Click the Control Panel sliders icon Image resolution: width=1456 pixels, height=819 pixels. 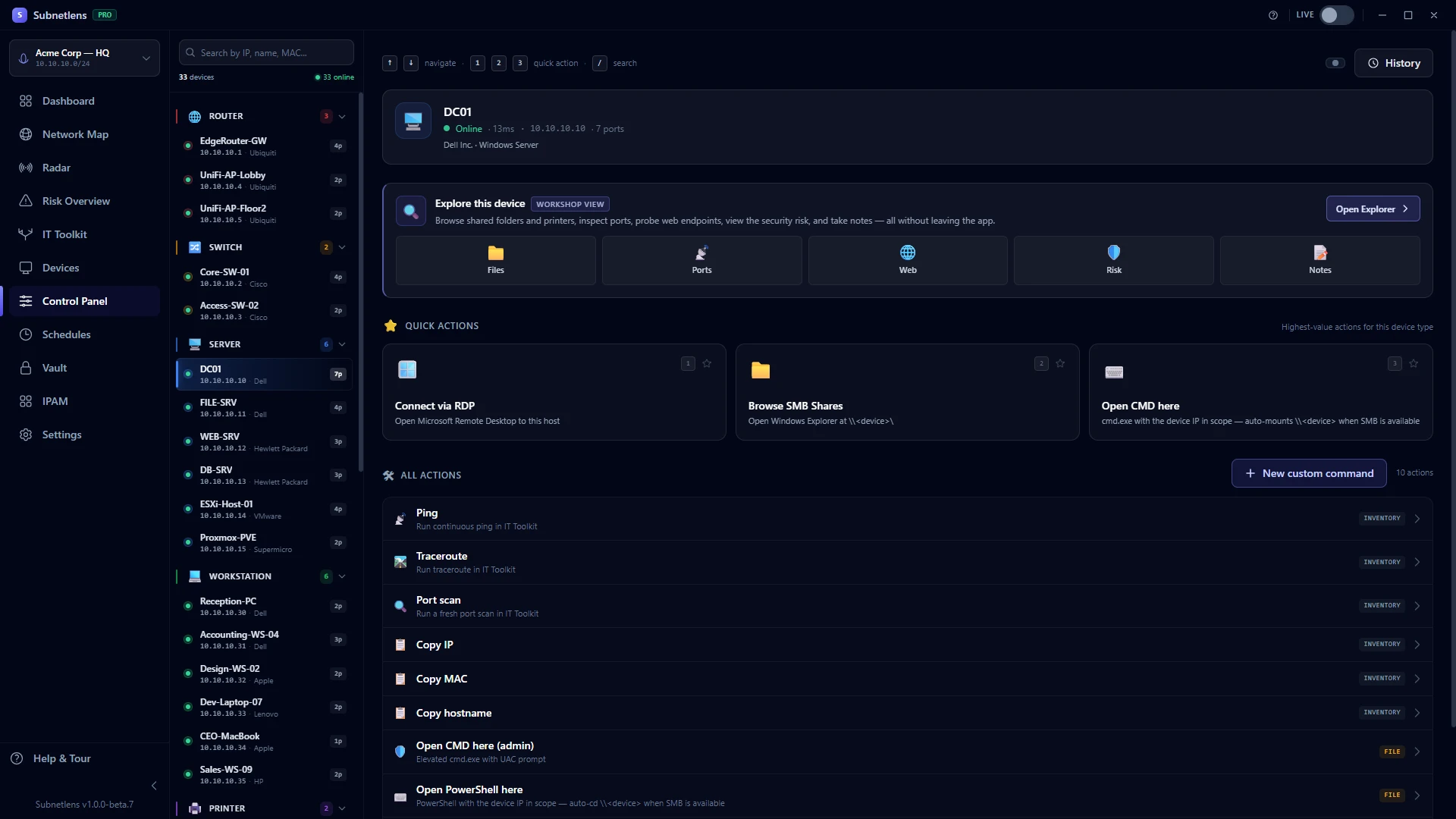26,301
